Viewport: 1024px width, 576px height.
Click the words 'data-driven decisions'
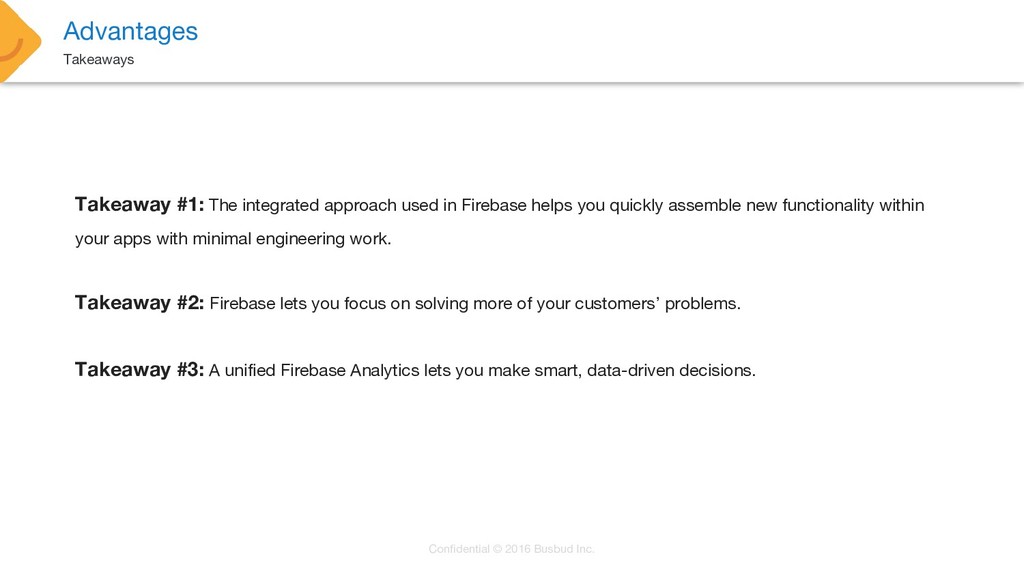pyautogui.click(x=671, y=370)
